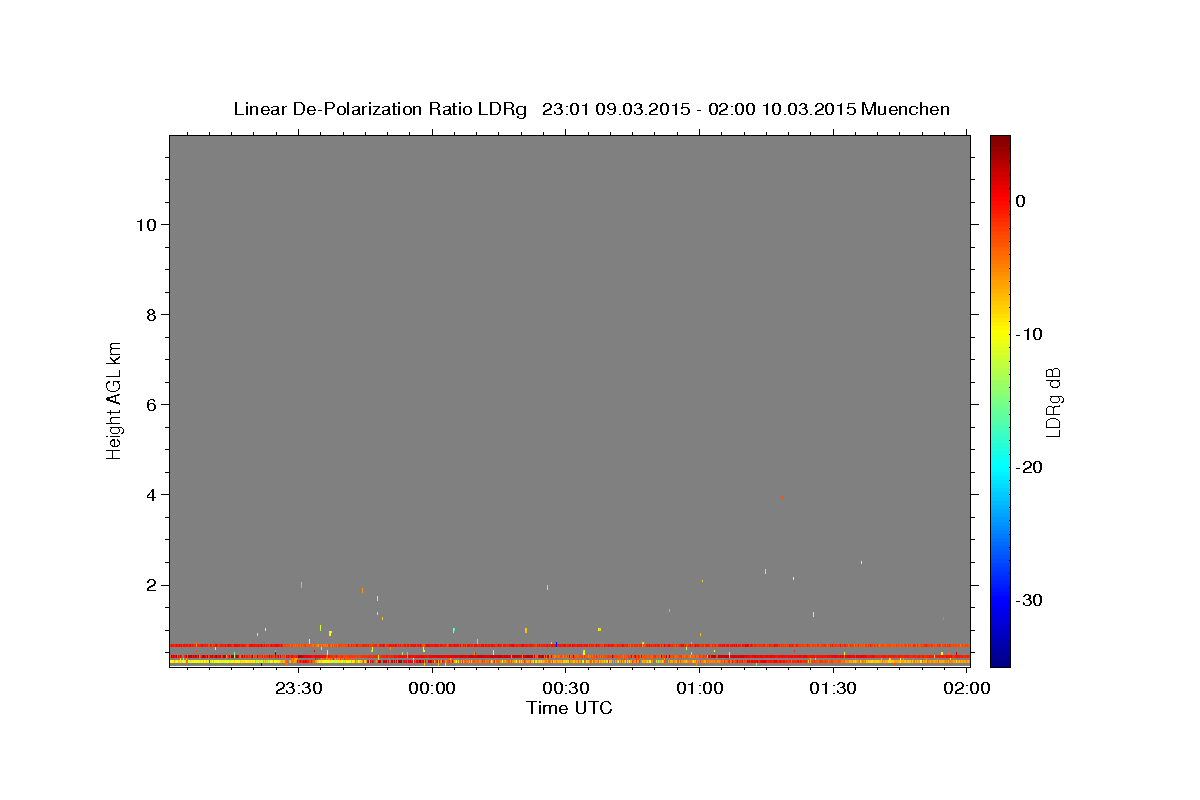The image size is (1200, 800).
Task: Click the 00:00 time tick label
Action: pyautogui.click(x=432, y=688)
